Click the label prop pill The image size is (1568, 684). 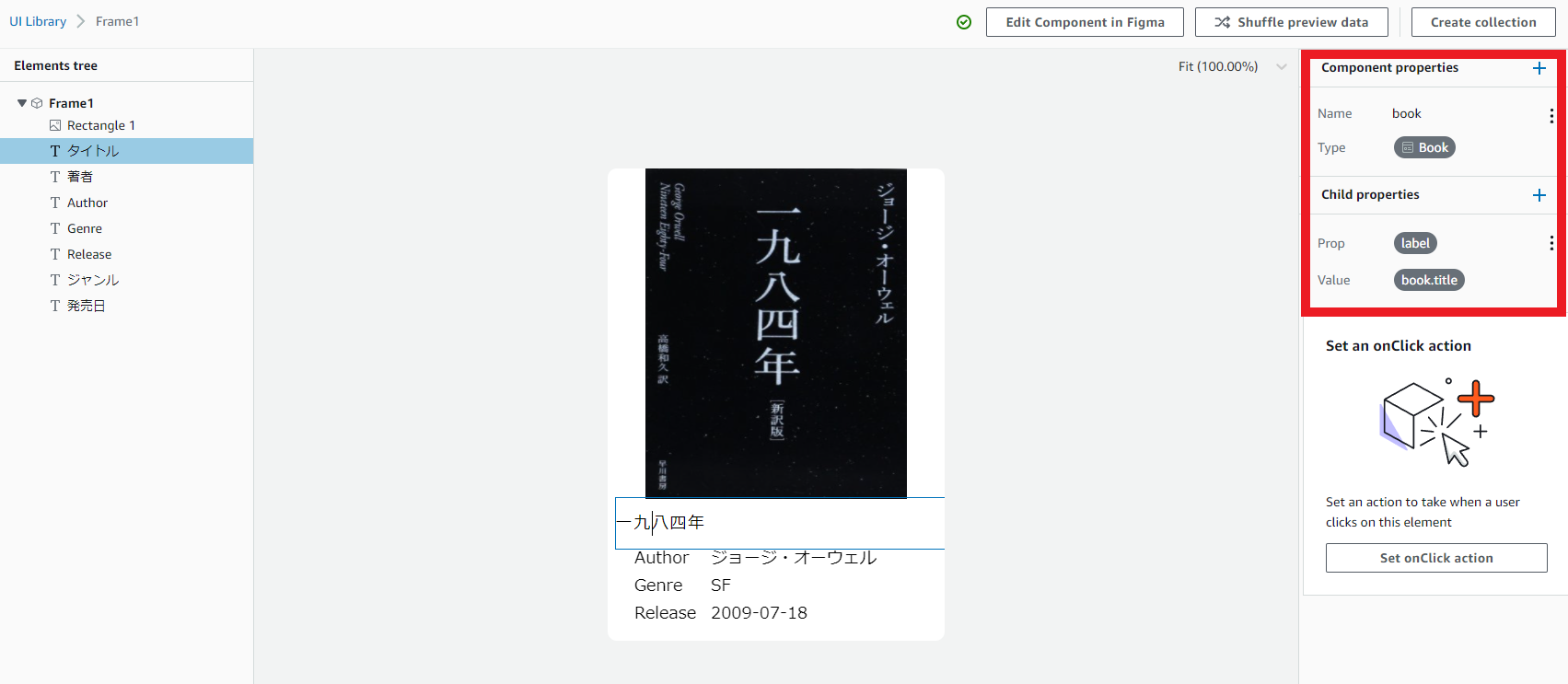tap(1415, 243)
